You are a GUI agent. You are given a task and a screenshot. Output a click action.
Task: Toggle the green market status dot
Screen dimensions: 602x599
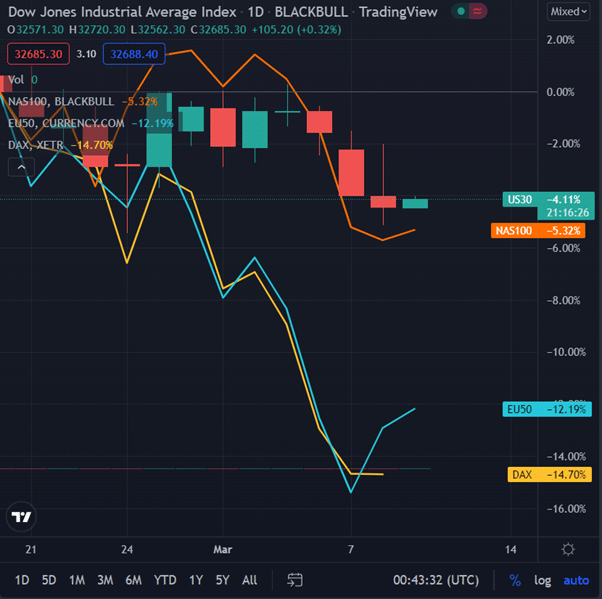click(x=461, y=12)
